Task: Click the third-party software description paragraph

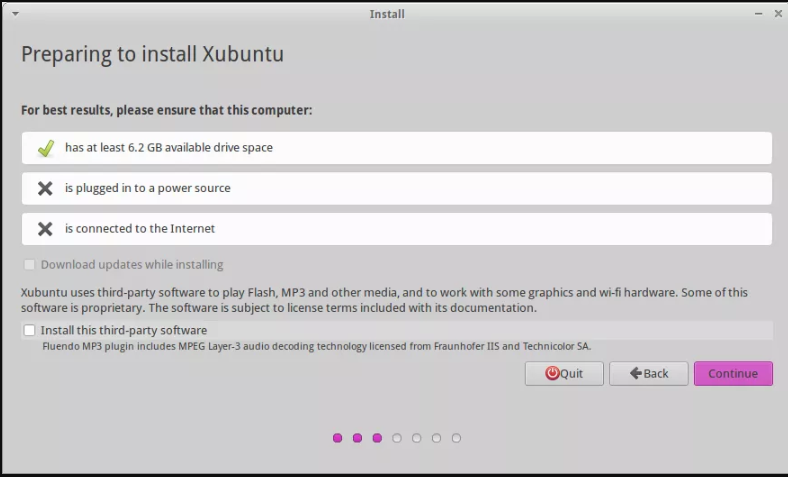Action: pyautogui.click(x=384, y=300)
